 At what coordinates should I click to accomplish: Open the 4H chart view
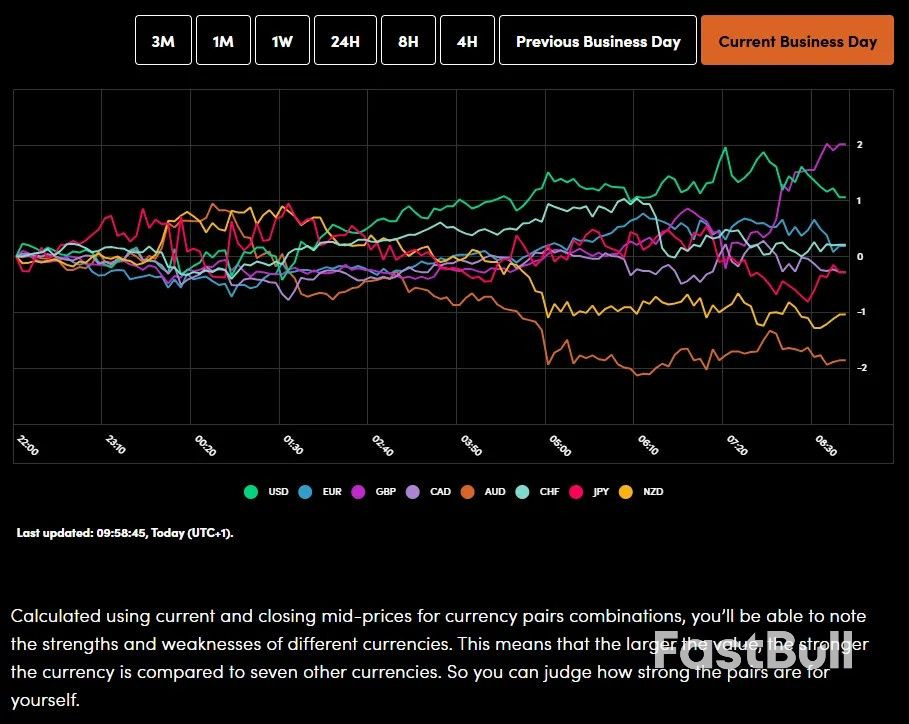467,40
